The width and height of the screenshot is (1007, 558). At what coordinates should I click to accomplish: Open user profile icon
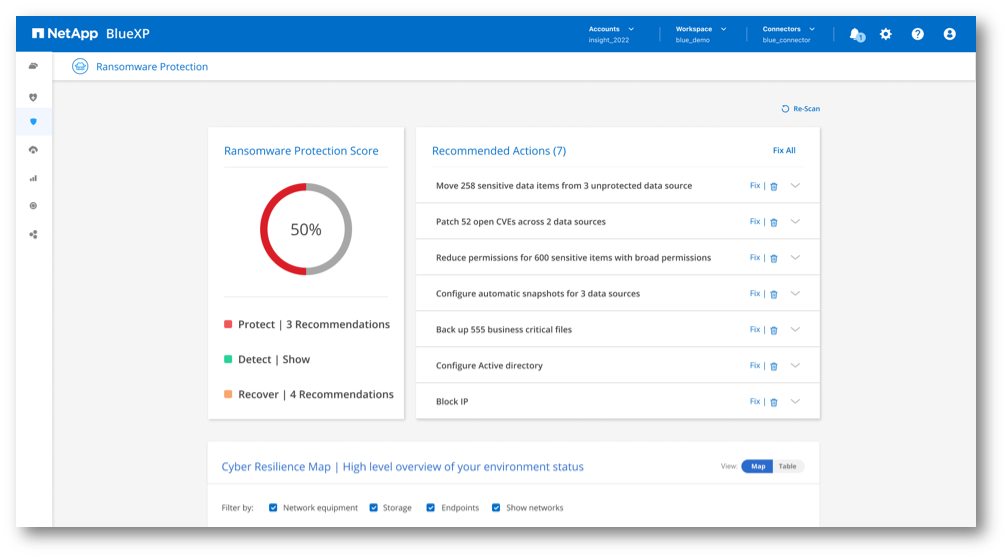pos(949,34)
